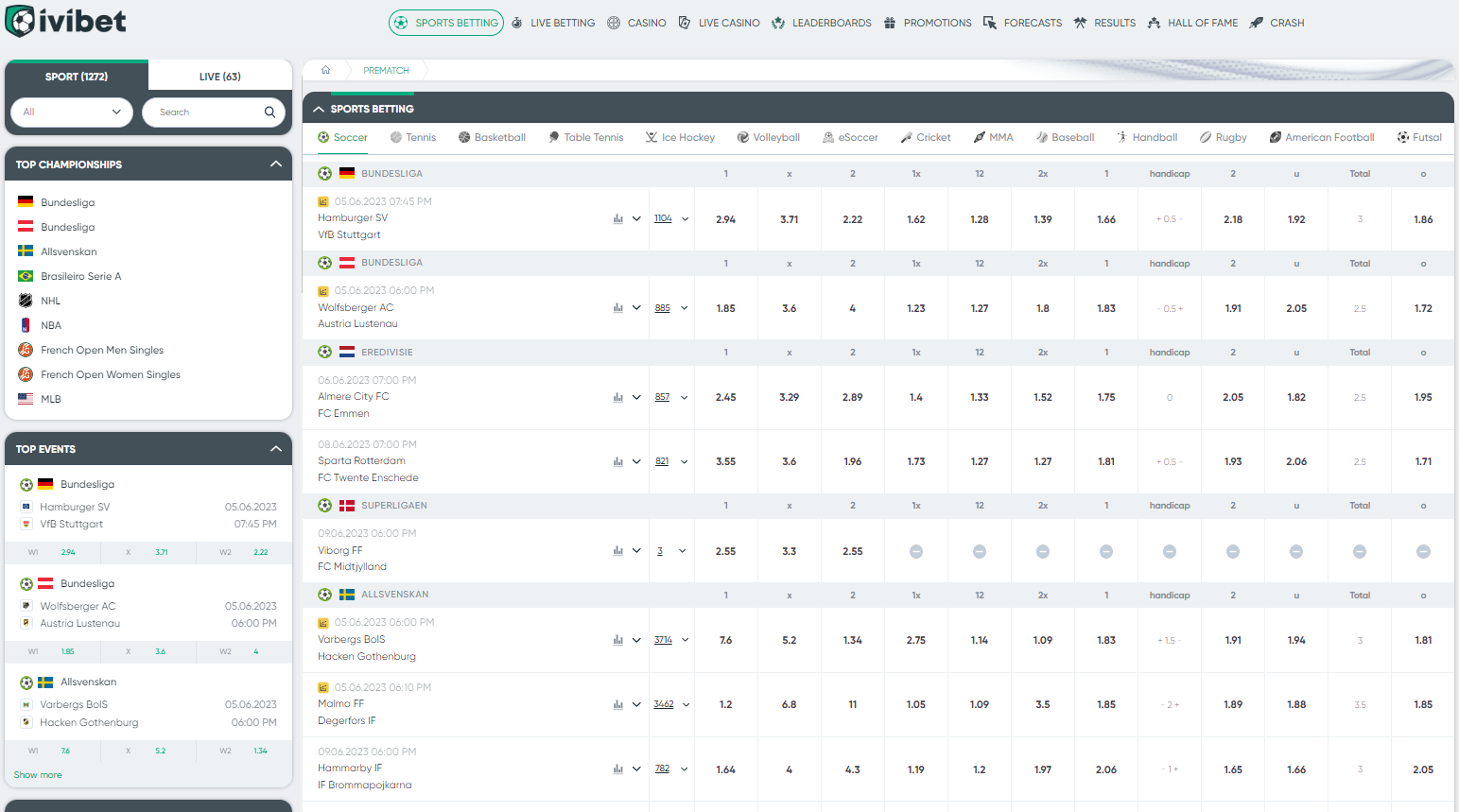The width and height of the screenshot is (1459, 812).
Task: Open Live Casino page
Action: (719, 23)
